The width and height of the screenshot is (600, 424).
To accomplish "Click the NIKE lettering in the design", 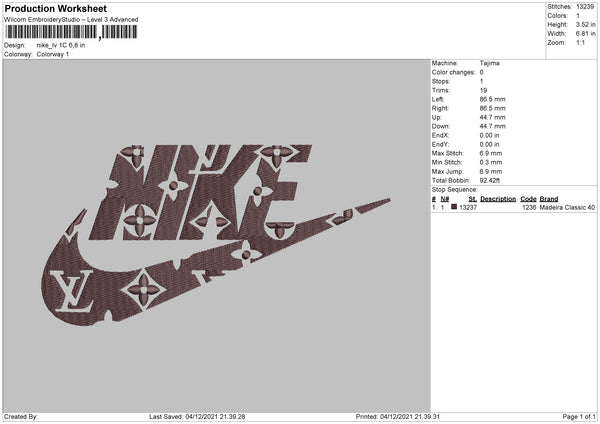I will point(202,192).
